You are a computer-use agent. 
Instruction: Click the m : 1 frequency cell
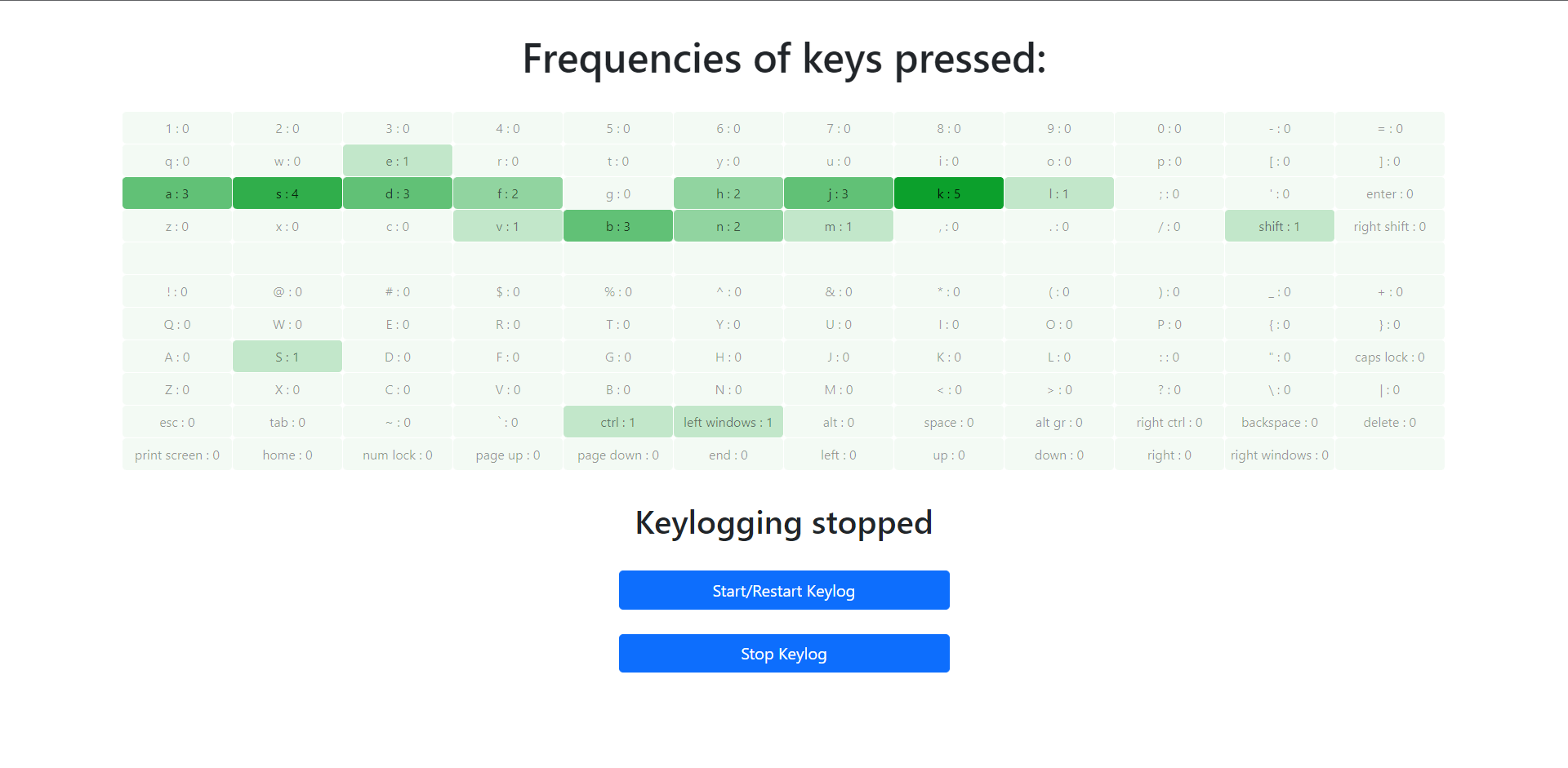click(838, 226)
